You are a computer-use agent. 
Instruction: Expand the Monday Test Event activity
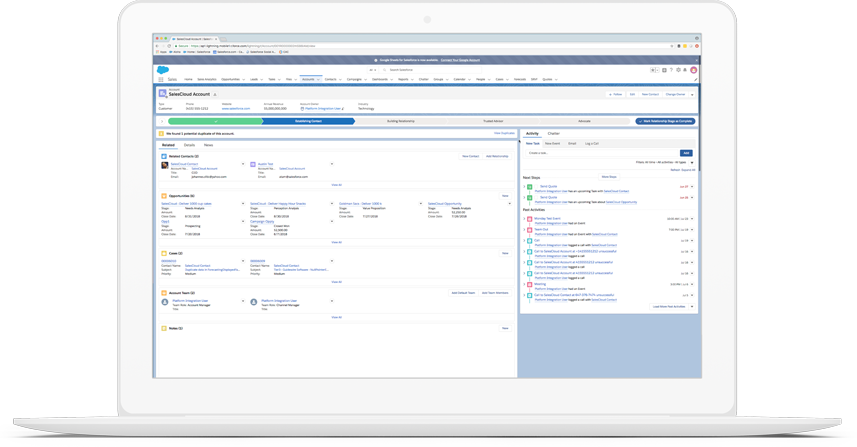(524, 219)
